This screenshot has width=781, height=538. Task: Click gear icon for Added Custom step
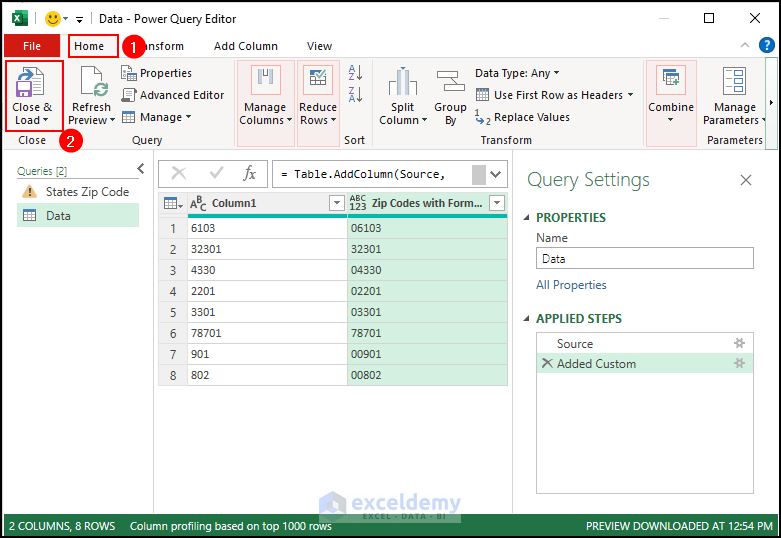pyautogui.click(x=740, y=364)
